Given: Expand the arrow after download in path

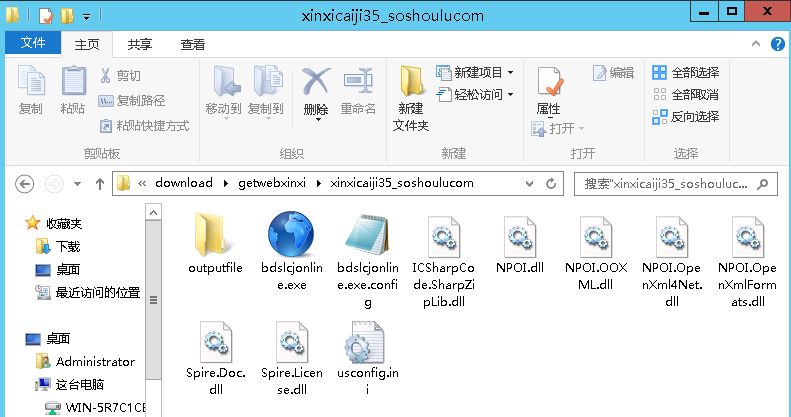Looking at the screenshot, I should [x=225, y=184].
